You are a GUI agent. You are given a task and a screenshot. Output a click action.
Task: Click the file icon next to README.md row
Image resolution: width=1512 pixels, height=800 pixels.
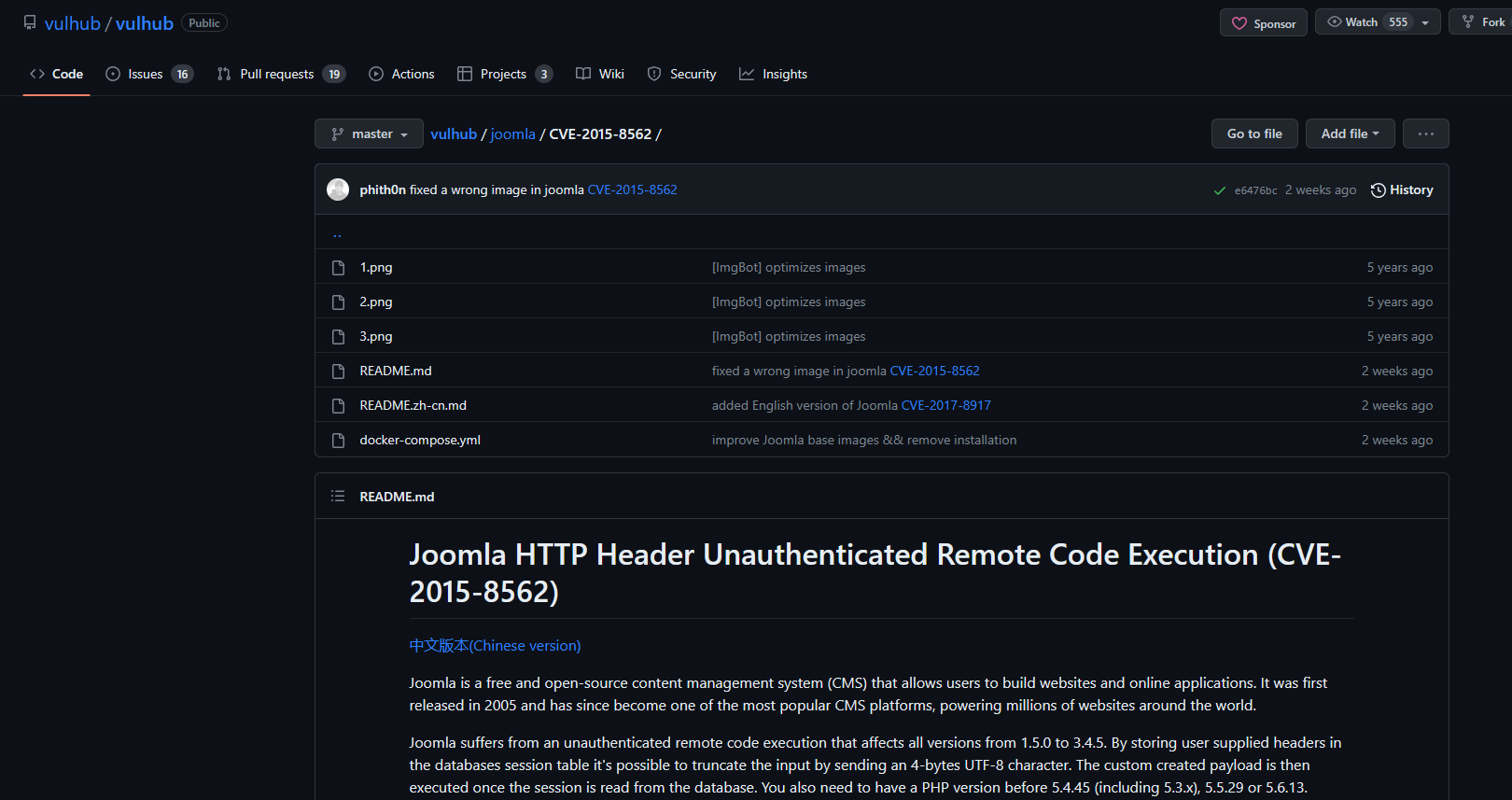point(338,372)
